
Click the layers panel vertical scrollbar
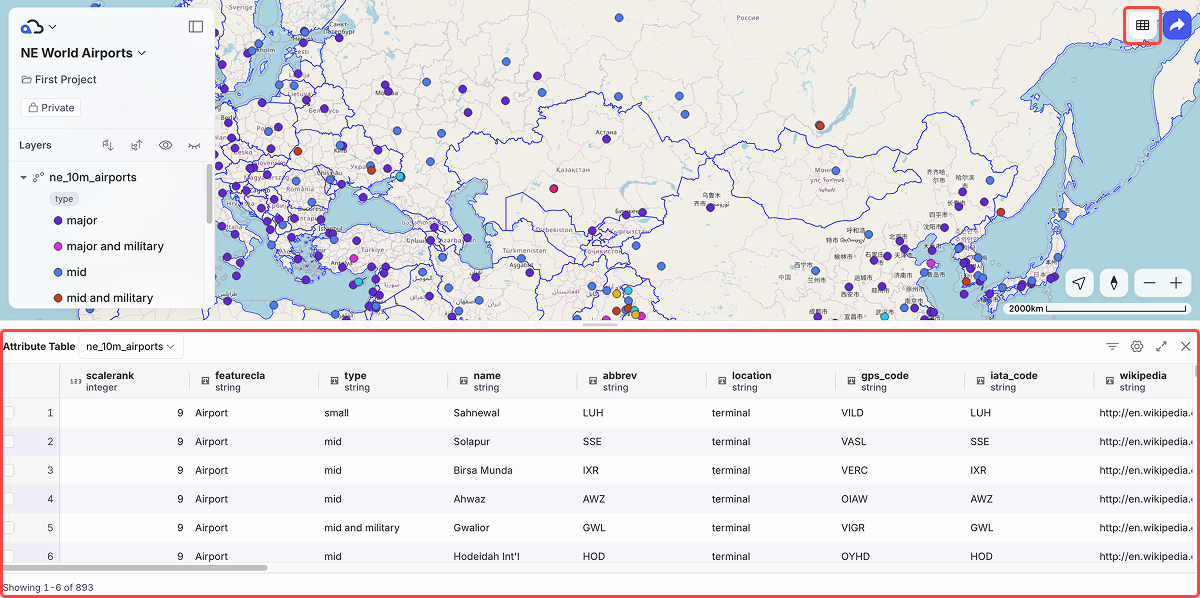pos(209,193)
